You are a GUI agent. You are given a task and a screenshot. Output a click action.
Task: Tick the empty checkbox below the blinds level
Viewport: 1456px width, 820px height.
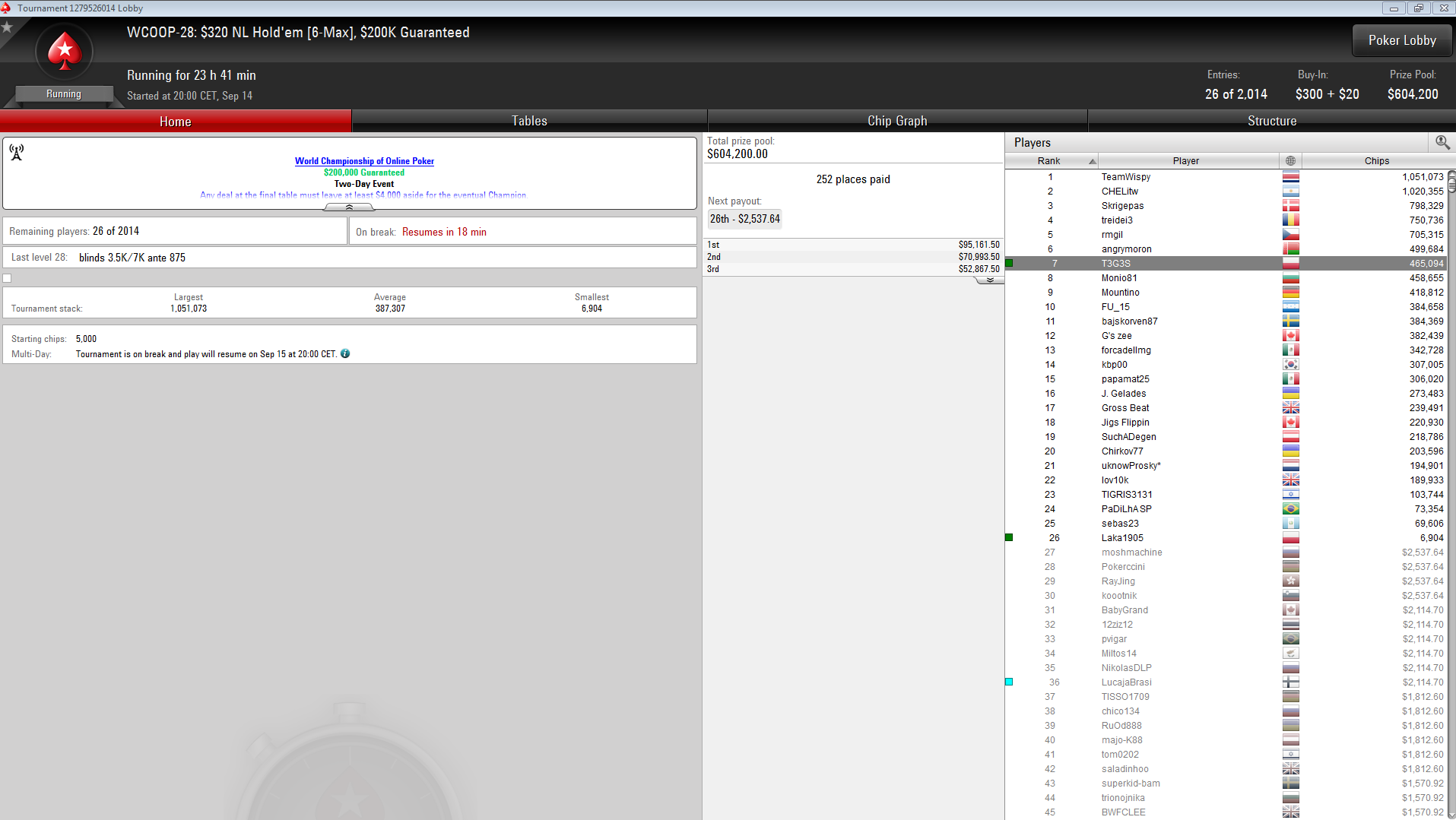point(8,278)
